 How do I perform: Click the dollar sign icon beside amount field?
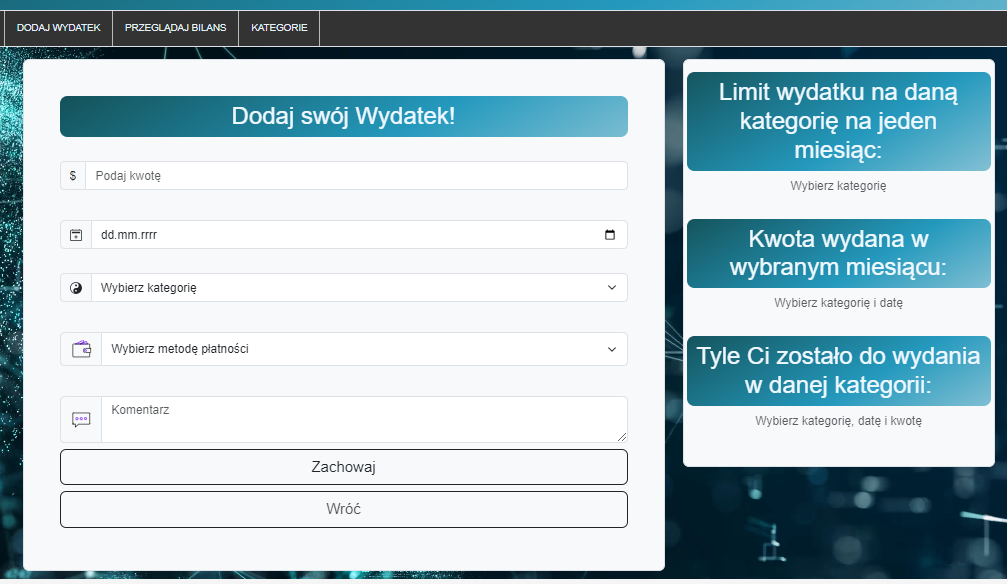(73, 176)
